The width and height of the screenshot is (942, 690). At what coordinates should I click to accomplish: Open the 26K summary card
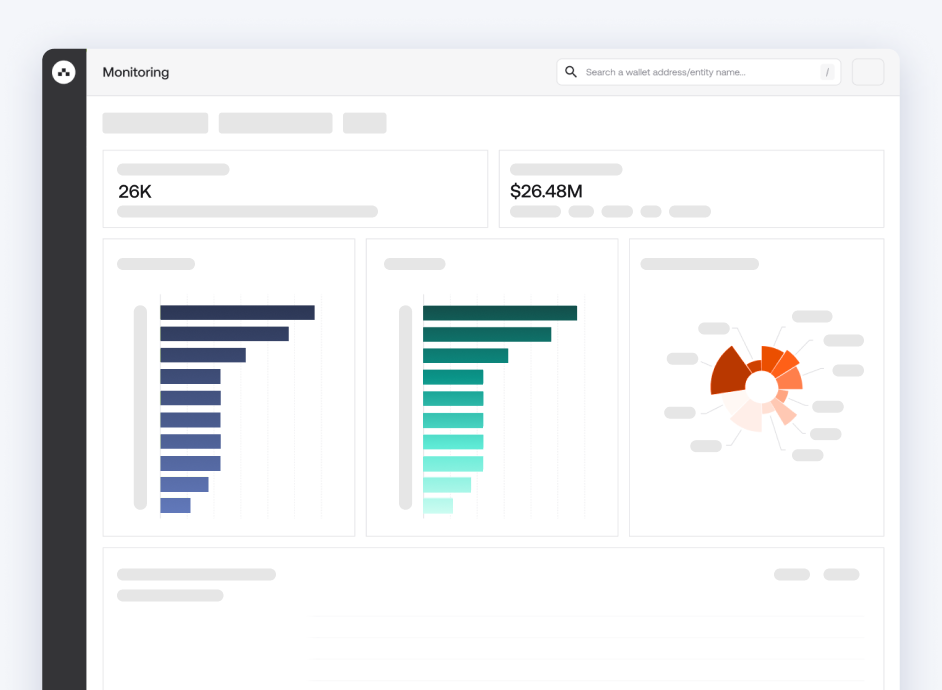coord(295,189)
